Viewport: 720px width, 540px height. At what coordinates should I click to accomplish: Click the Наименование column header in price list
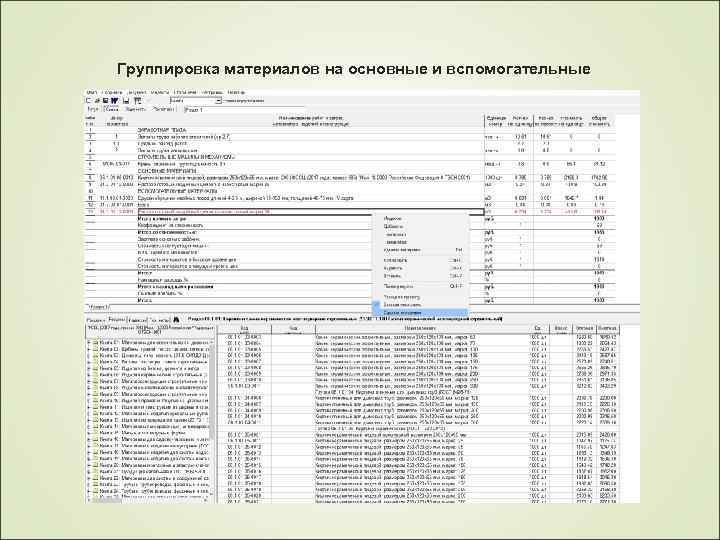pos(420,328)
